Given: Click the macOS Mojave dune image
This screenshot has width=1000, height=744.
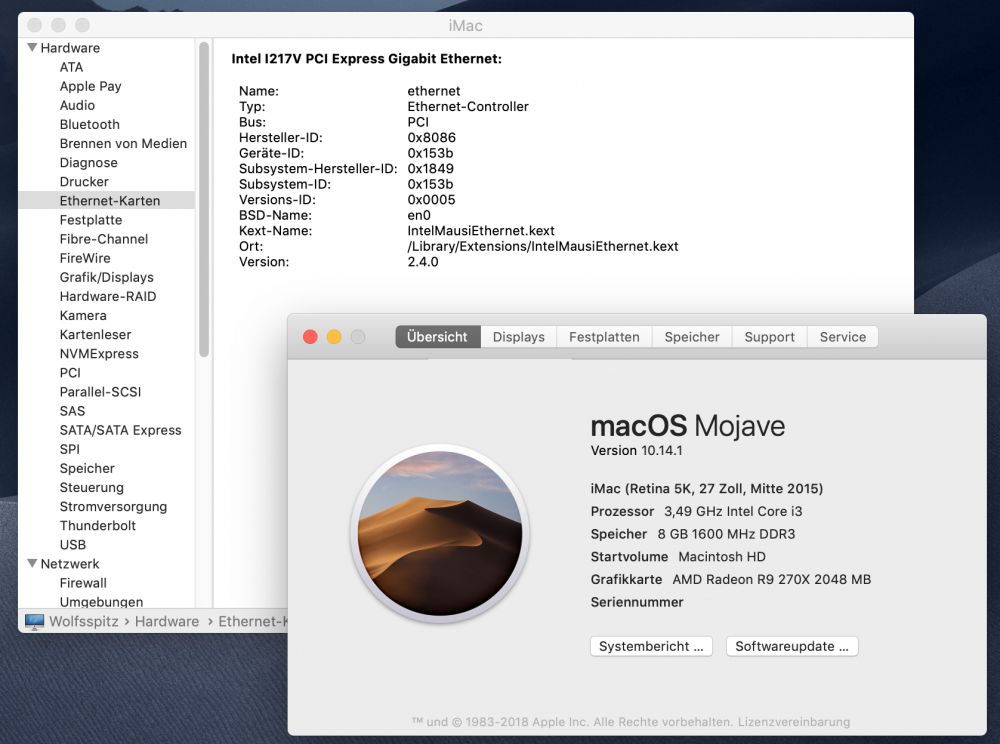Looking at the screenshot, I should 440,533.
